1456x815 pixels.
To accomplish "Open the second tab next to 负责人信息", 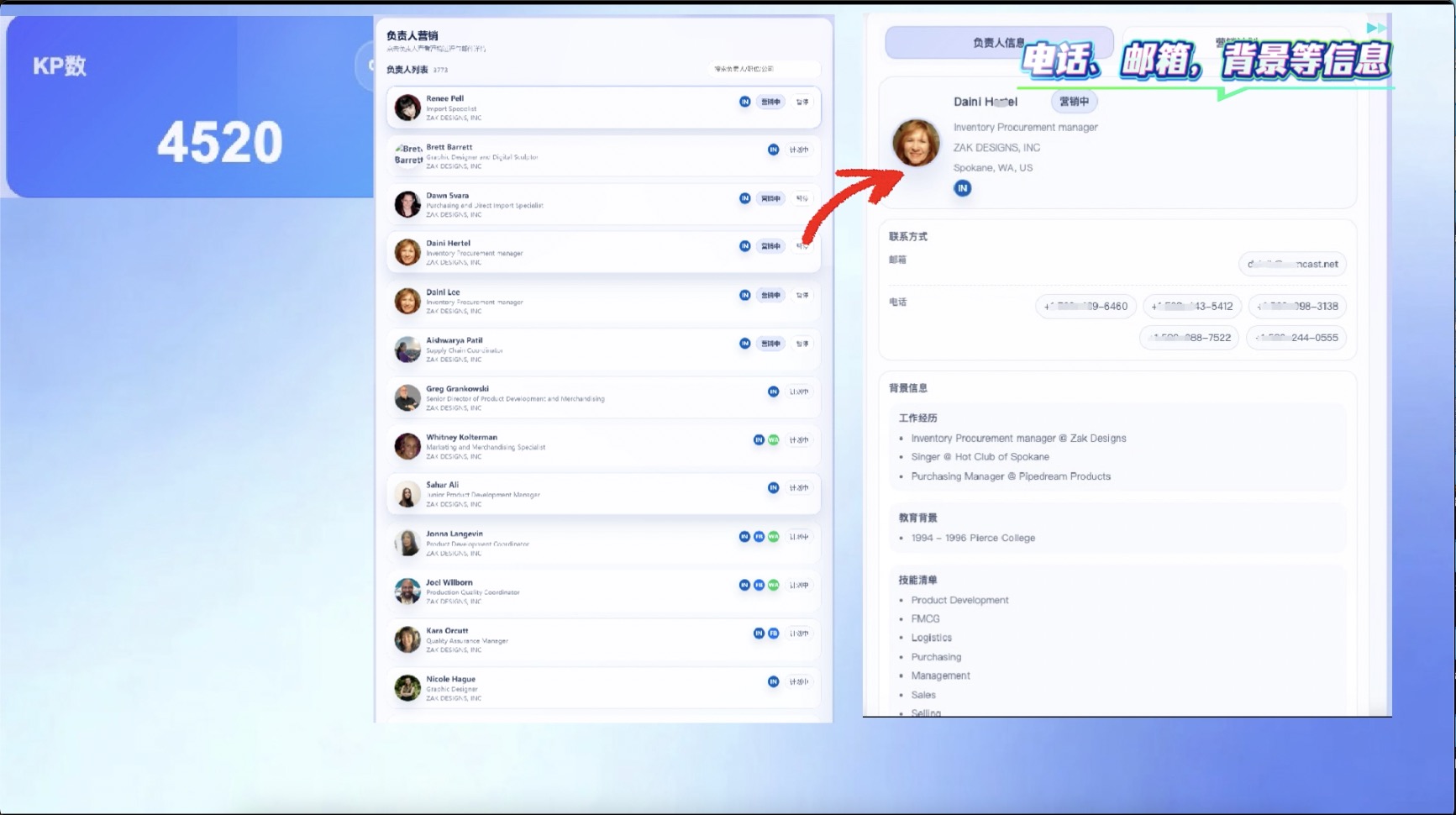I will (1236, 40).
